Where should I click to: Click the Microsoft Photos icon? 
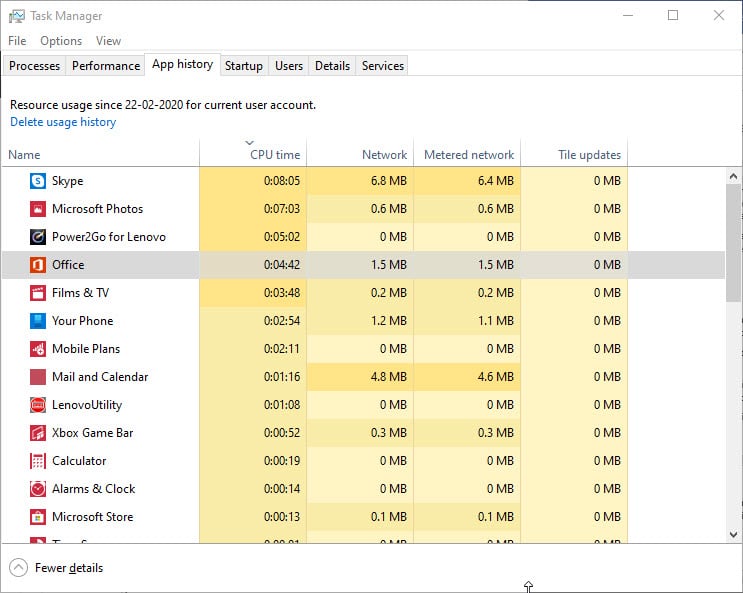coord(38,209)
